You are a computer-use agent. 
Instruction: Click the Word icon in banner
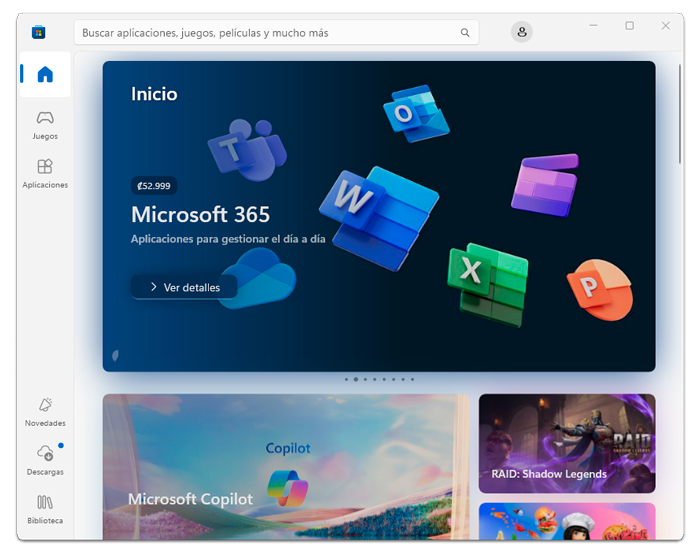[379, 217]
